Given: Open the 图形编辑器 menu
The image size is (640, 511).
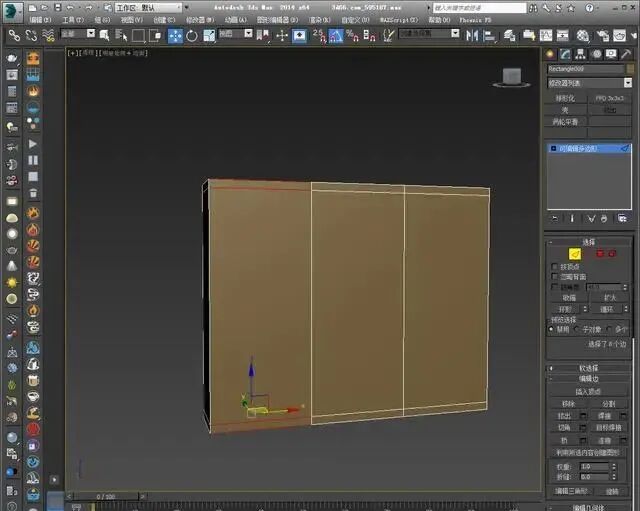Looking at the screenshot, I should (x=277, y=20).
